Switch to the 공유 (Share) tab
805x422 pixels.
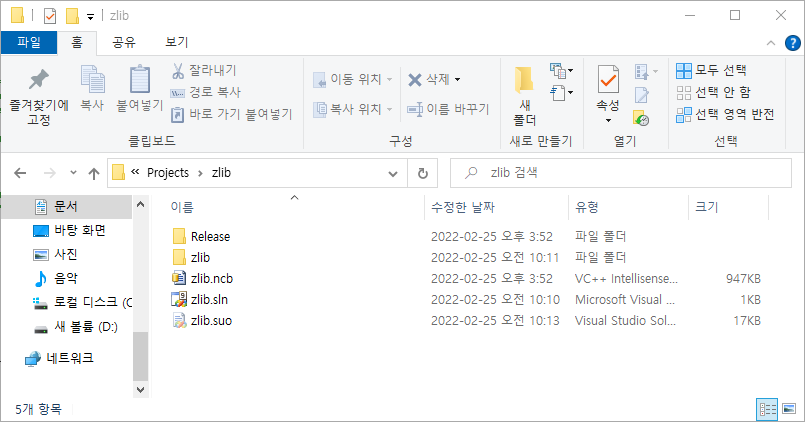124,42
